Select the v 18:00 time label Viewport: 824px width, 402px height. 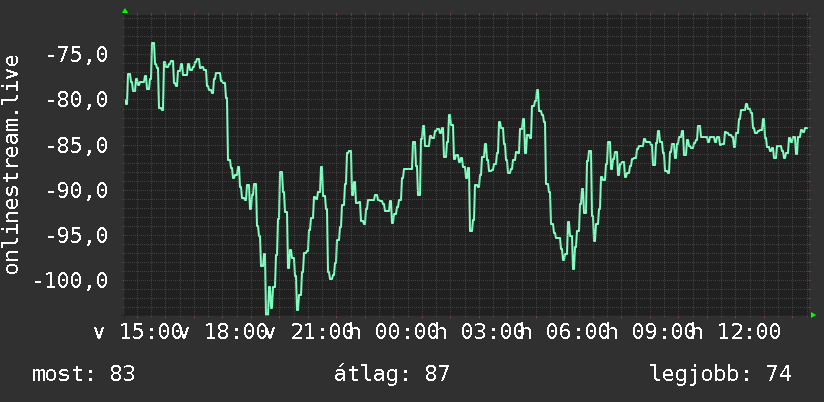tap(223, 332)
